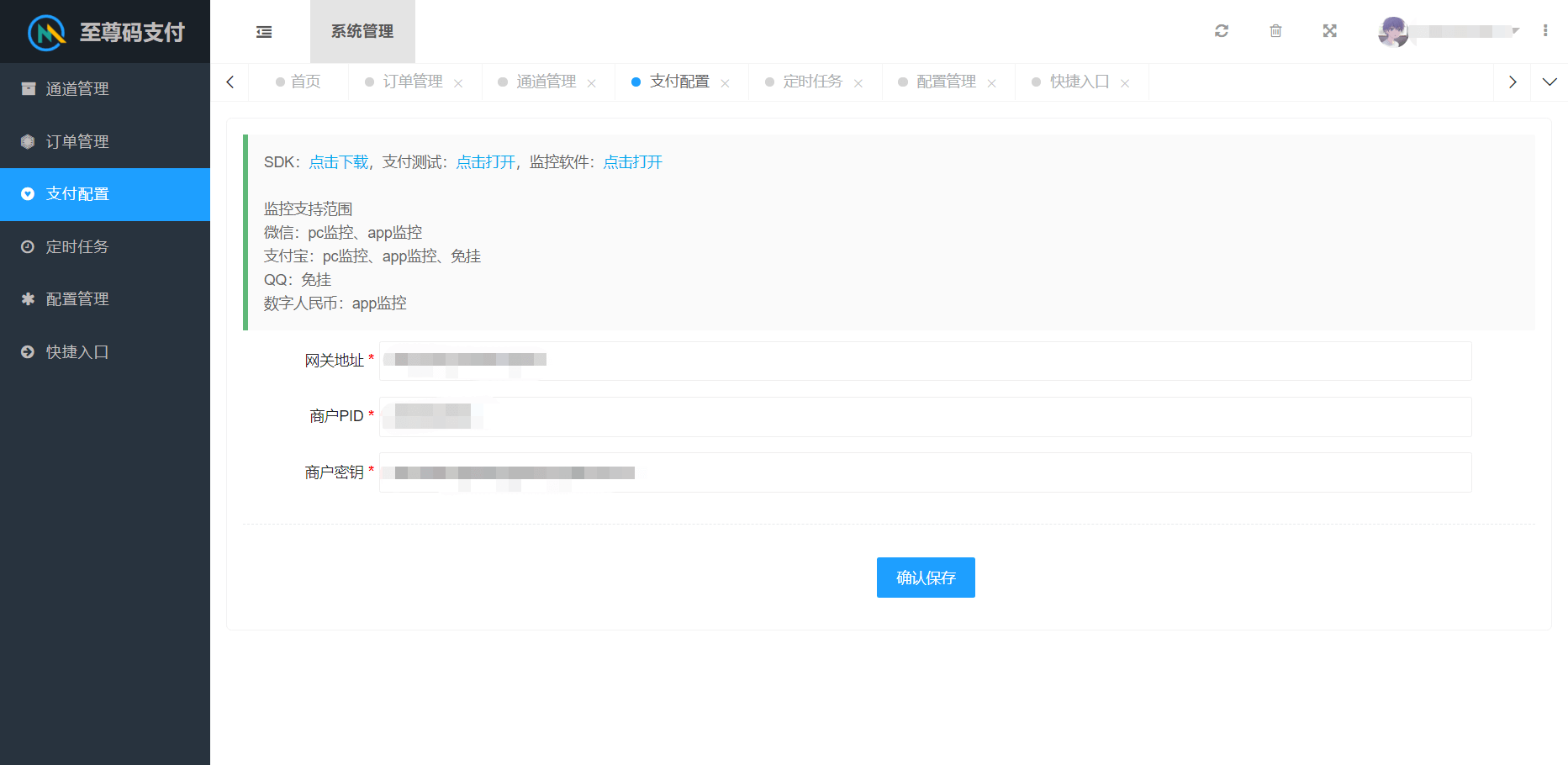This screenshot has width=1568, height=765.
Task: Close the 订单管理 tab
Action: (x=458, y=83)
